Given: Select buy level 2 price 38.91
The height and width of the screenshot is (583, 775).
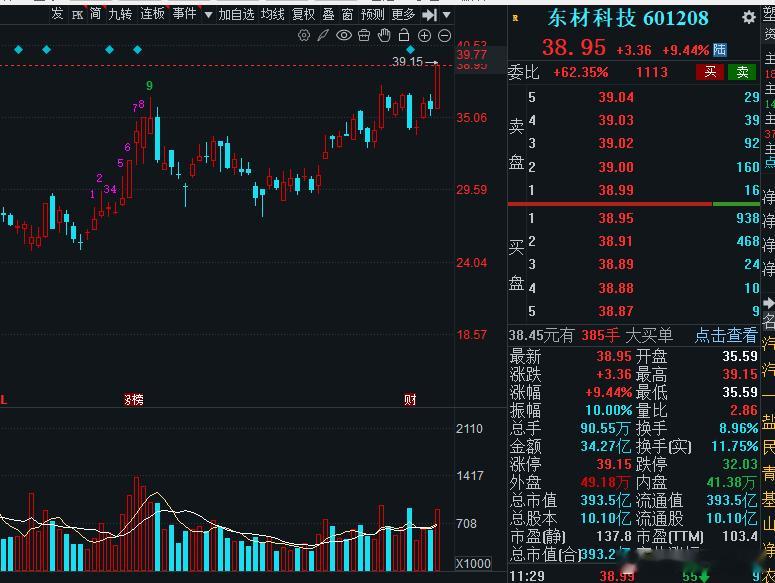Looking at the screenshot, I should pos(616,241).
